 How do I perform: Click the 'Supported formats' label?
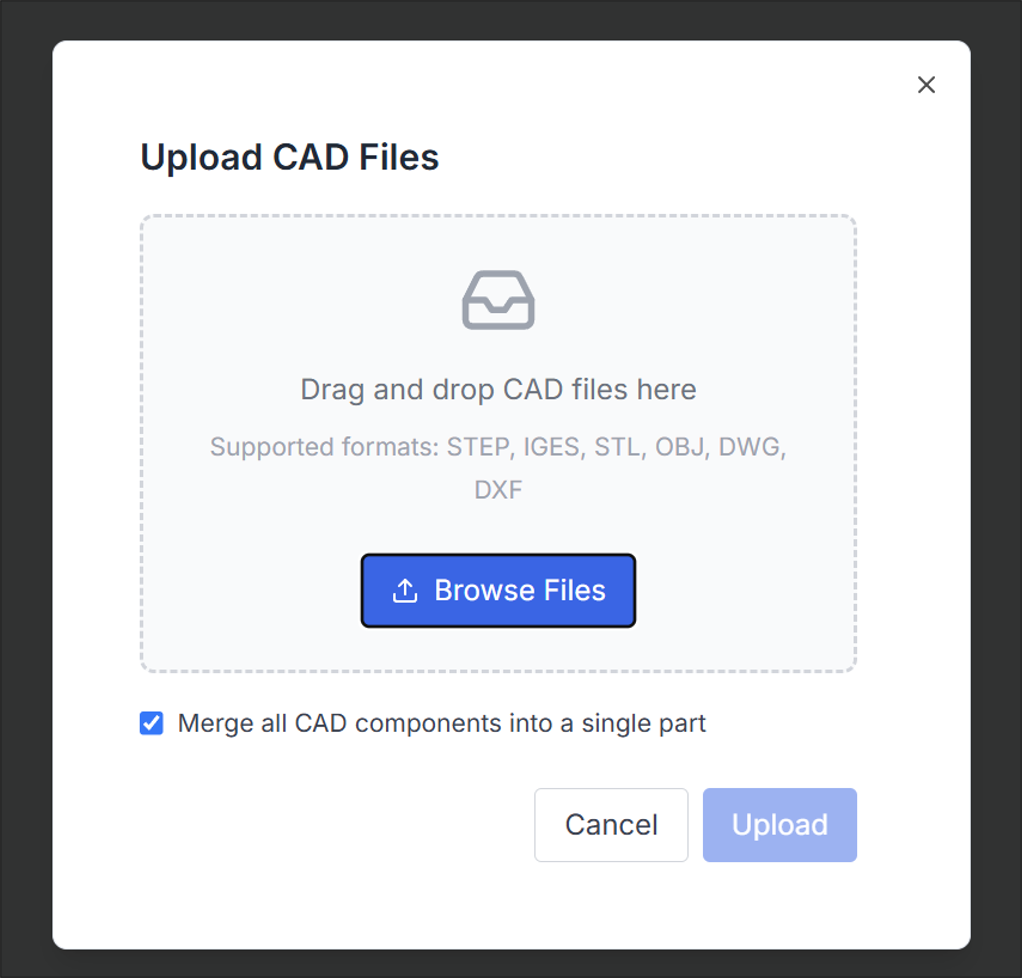click(x=323, y=446)
